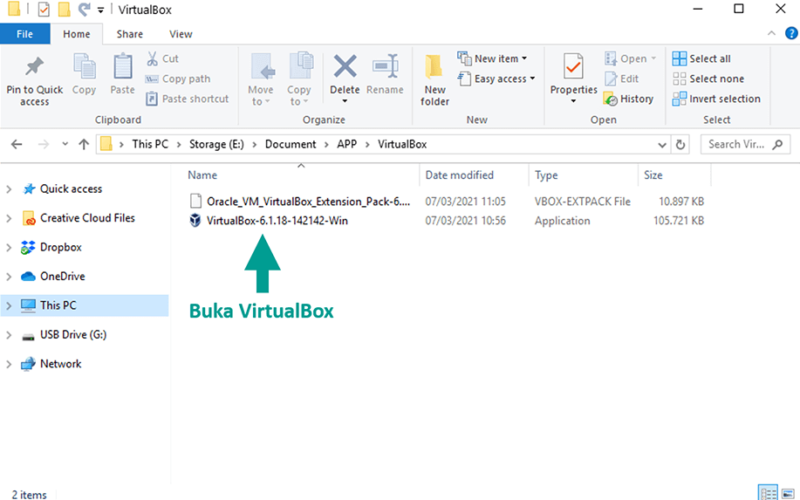Select the VirtualBox-6.1.18-142142-Win file name
Image resolution: width=800 pixels, height=500 pixels.
pyautogui.click(x=277, y=221)
